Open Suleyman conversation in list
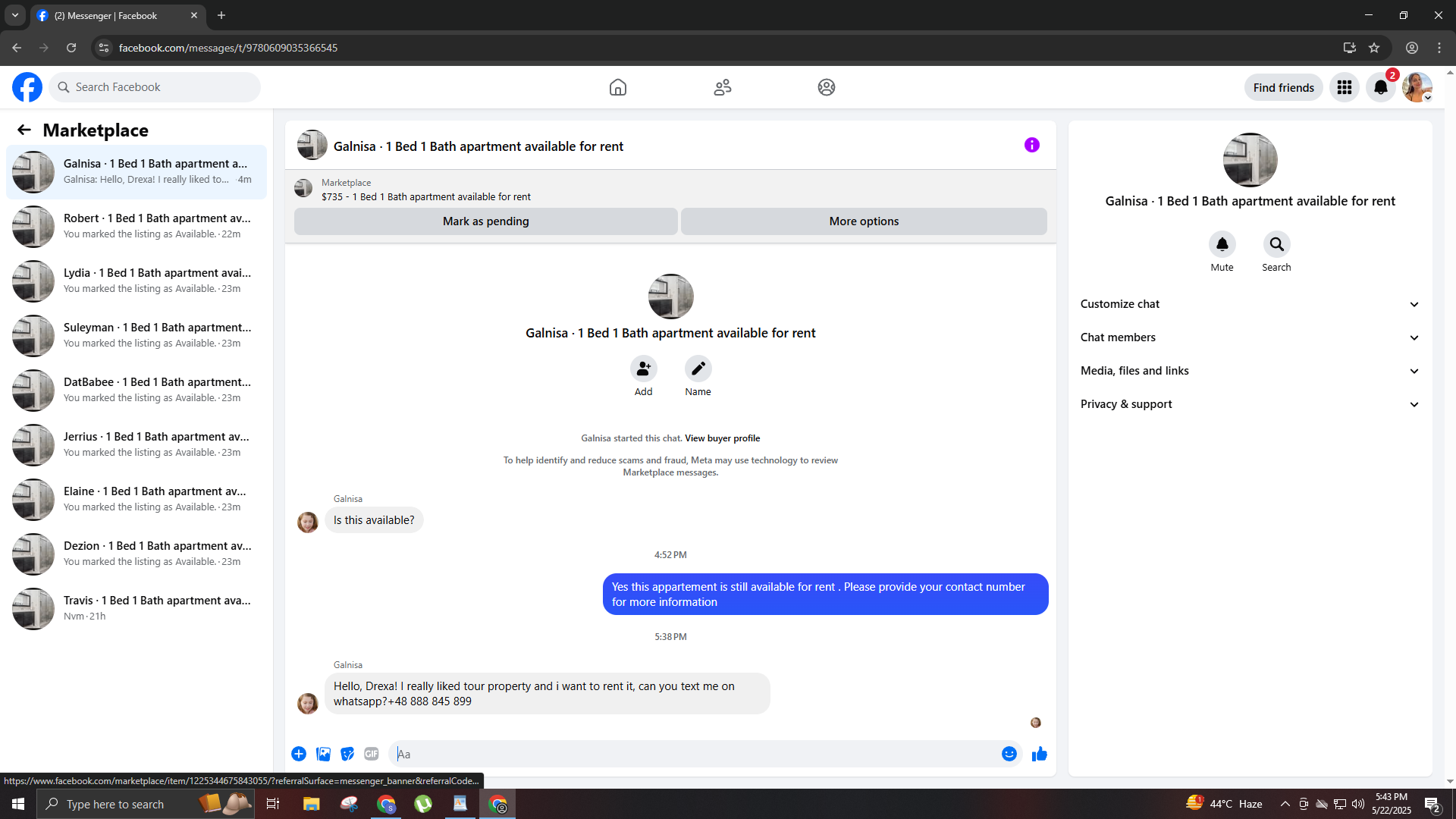Viewport: 1456px width, 819px height. click(136, 336)
